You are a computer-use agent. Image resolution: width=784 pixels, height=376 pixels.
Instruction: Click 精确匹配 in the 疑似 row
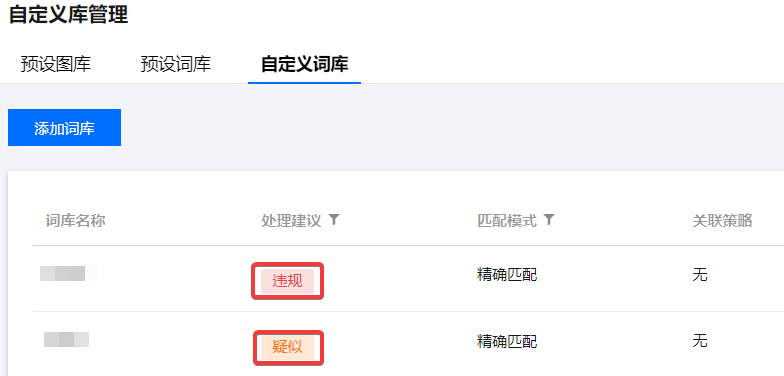(x=507, y=342)
